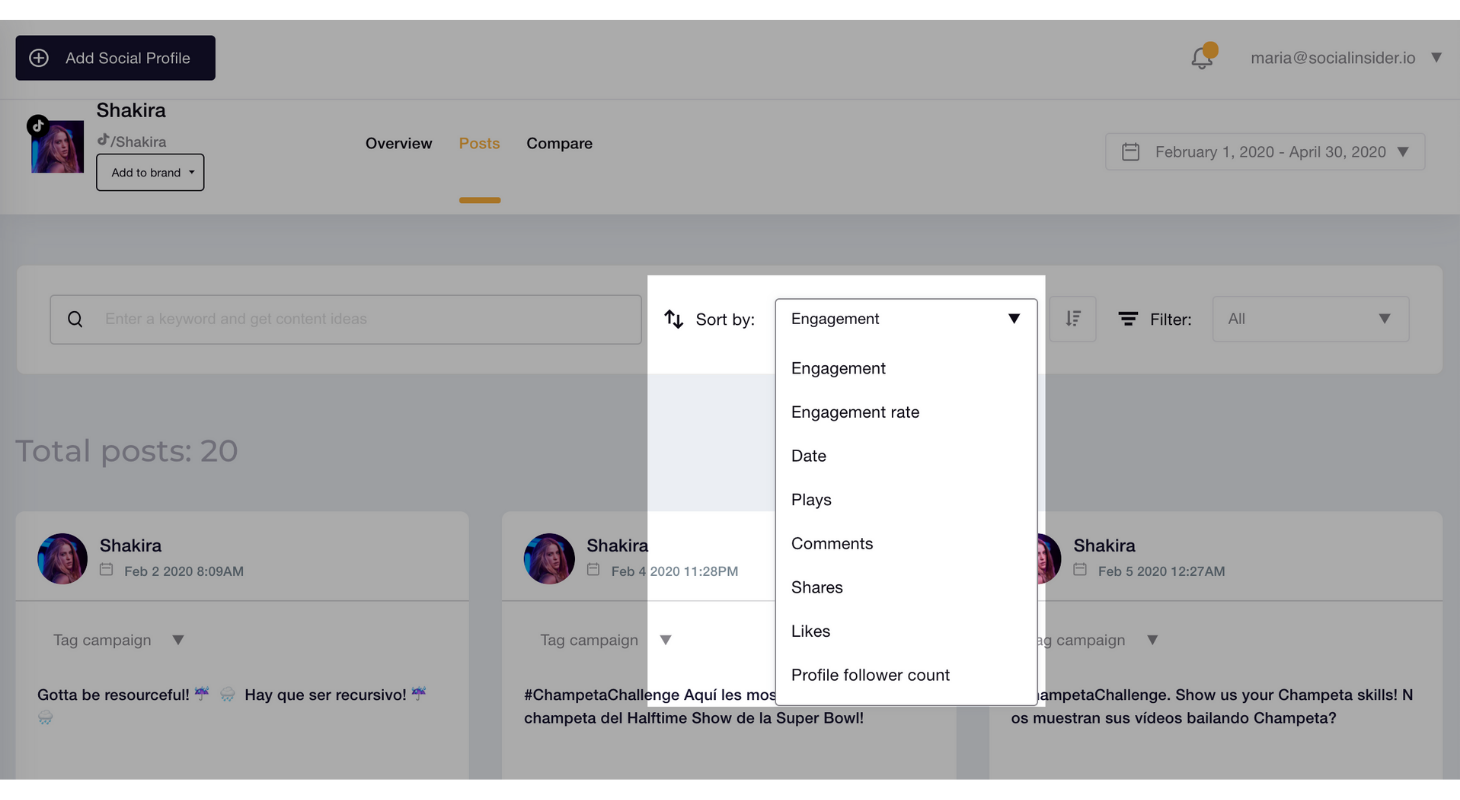Image resolution: width=1460 pixels, height=800 pixels.
Task: Switch to the Overview tab
Action: [x=399, y=143]
